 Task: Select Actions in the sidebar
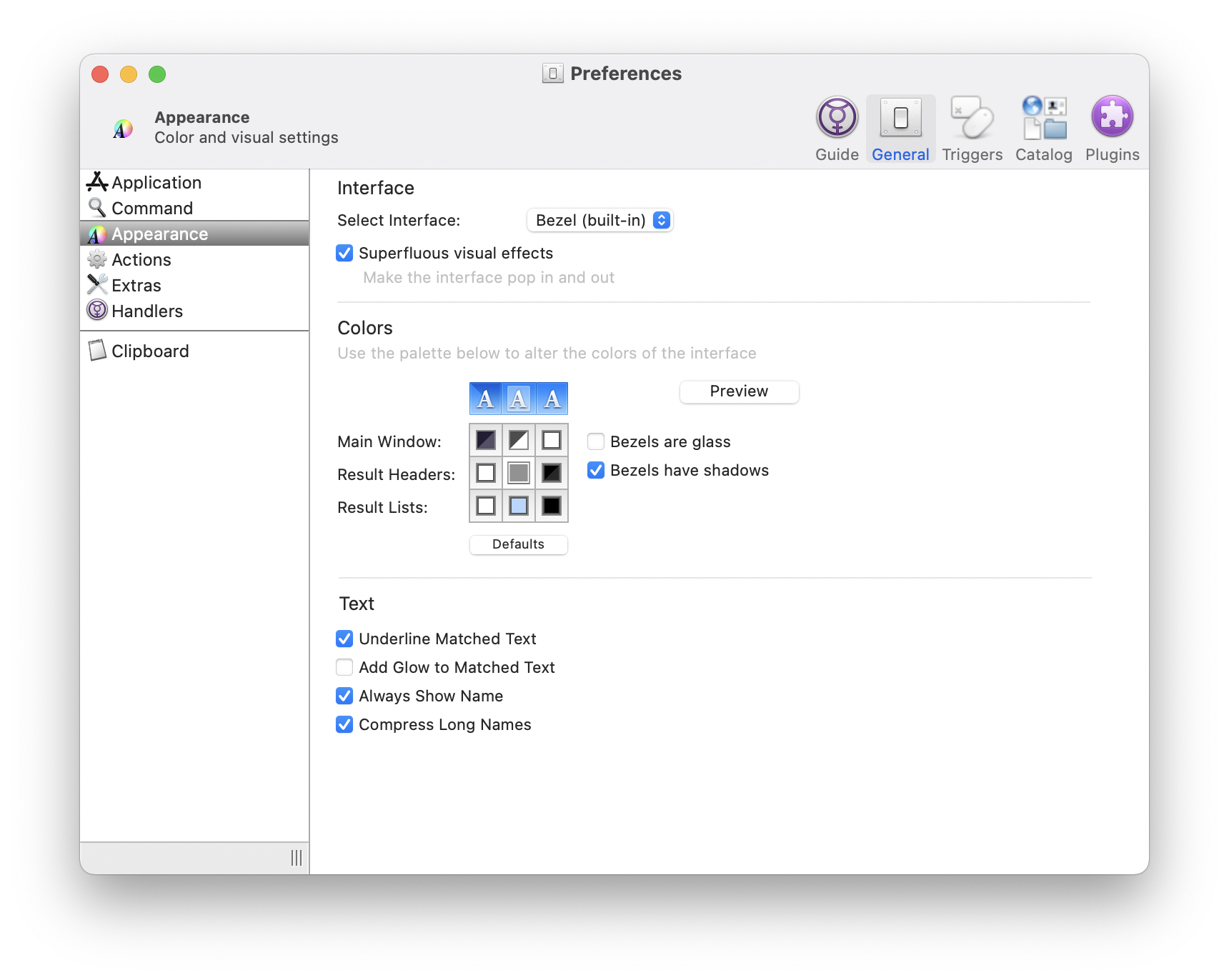pyautogui.click(x=194, y=259)
